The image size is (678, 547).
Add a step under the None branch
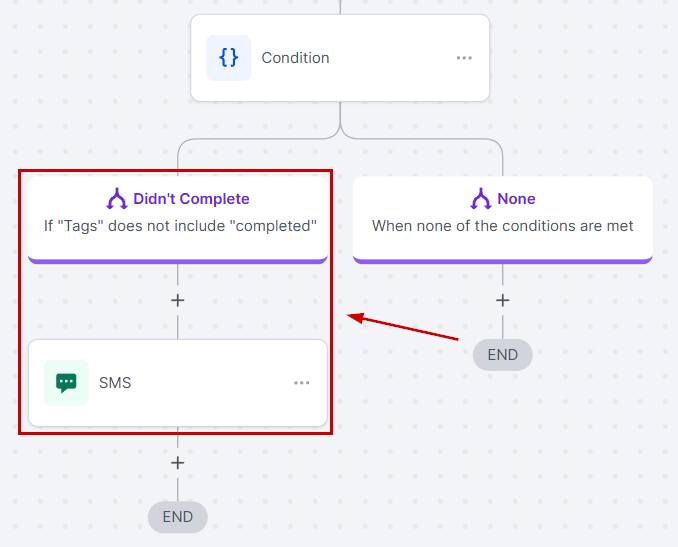[x=503, y=300]
